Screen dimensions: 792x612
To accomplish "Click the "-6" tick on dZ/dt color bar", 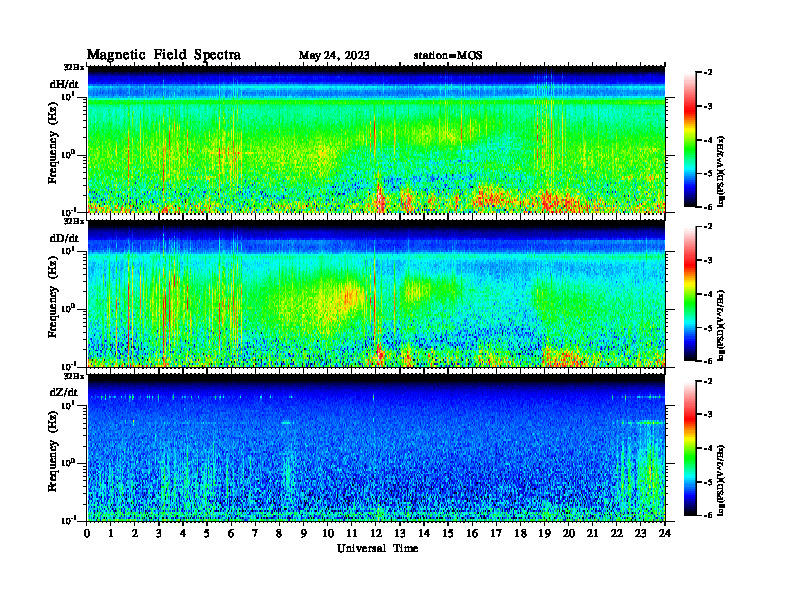I will point(708,515).
